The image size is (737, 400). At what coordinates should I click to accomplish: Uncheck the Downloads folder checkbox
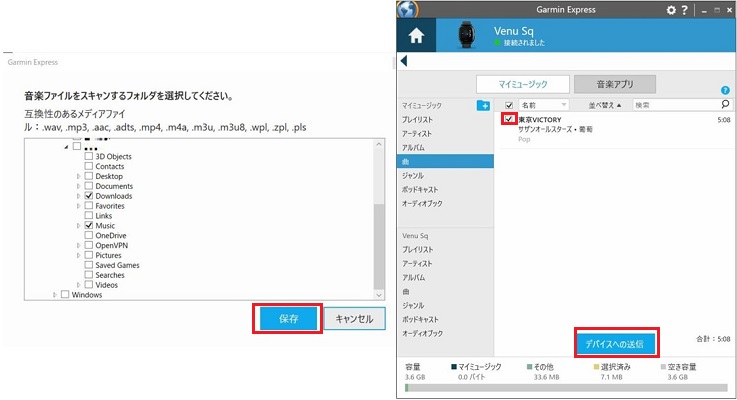(88, 196)
